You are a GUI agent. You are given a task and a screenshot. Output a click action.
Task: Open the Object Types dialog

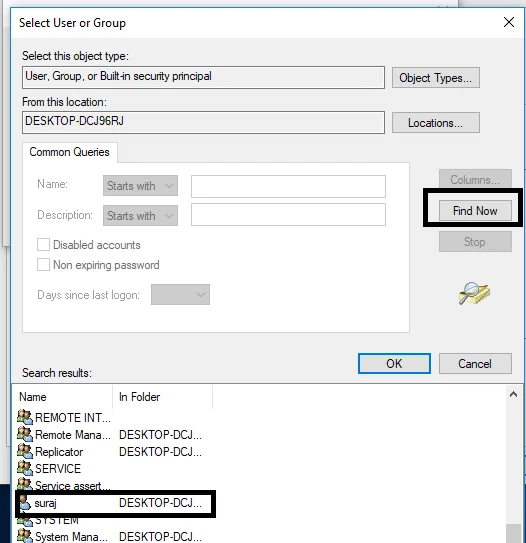click(436, 78)
